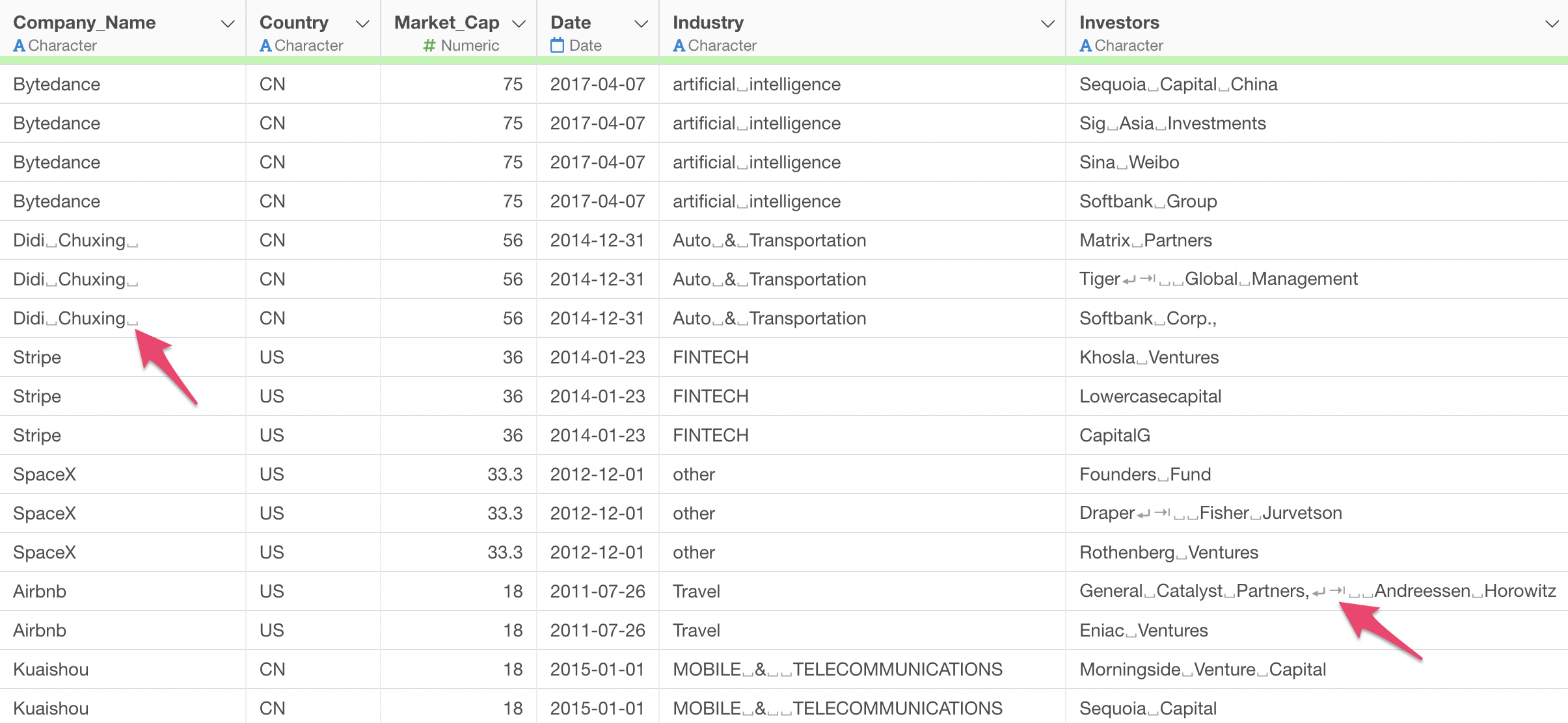Select the CapitalG investor cell

click(x=1317, y=436)
